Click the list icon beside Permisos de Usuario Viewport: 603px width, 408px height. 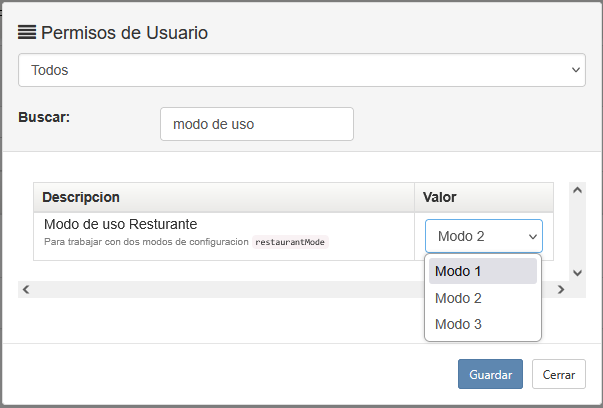pos(27,32)
